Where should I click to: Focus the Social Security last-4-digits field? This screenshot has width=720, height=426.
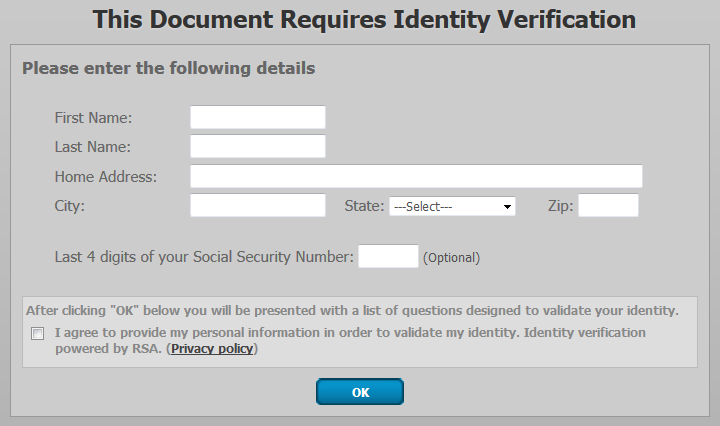pos(388,257)
